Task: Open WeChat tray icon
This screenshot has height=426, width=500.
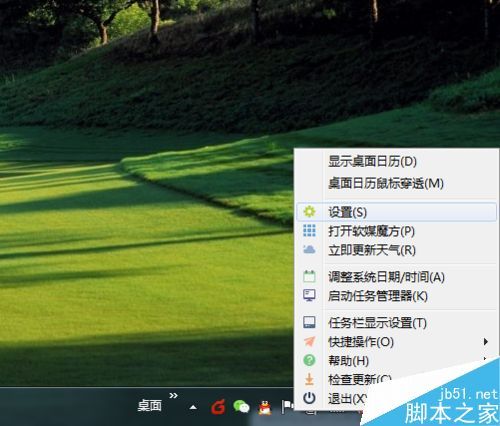Action: (241, 407)
